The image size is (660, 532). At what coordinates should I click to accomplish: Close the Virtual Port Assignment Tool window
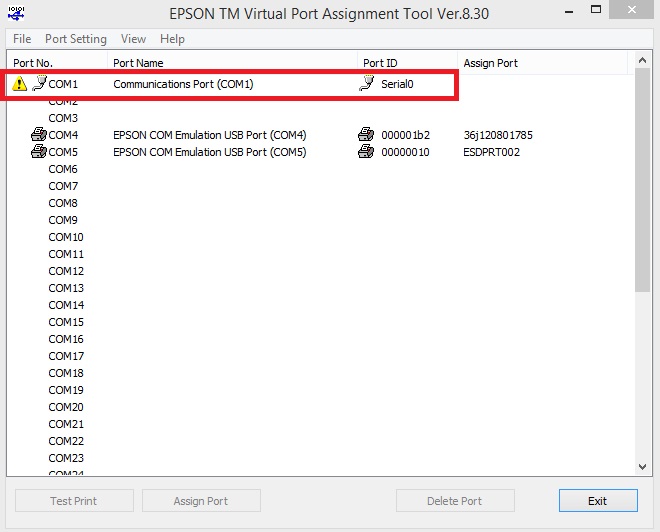pyautogui.click(x=631, y=9)
